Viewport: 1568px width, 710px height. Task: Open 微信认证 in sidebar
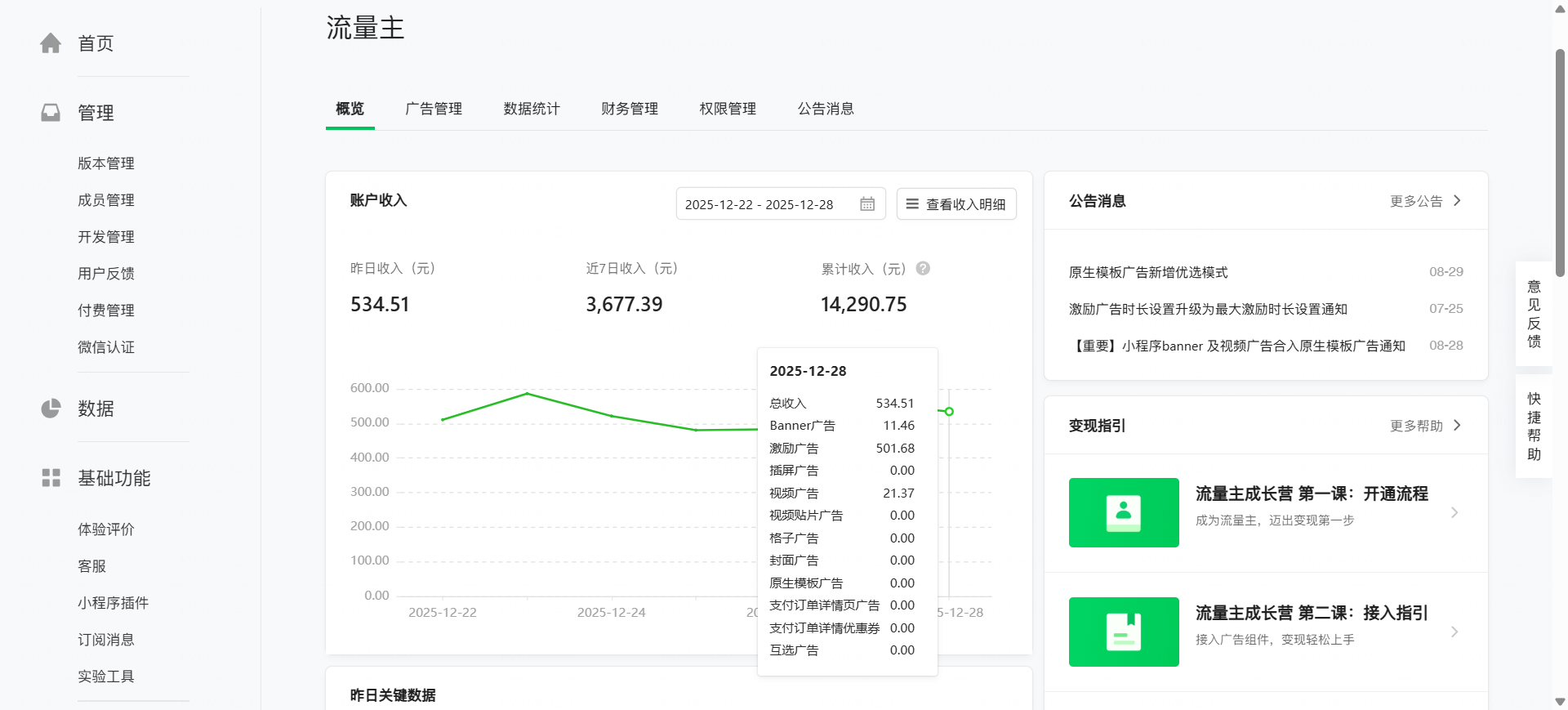pos(106,347)
